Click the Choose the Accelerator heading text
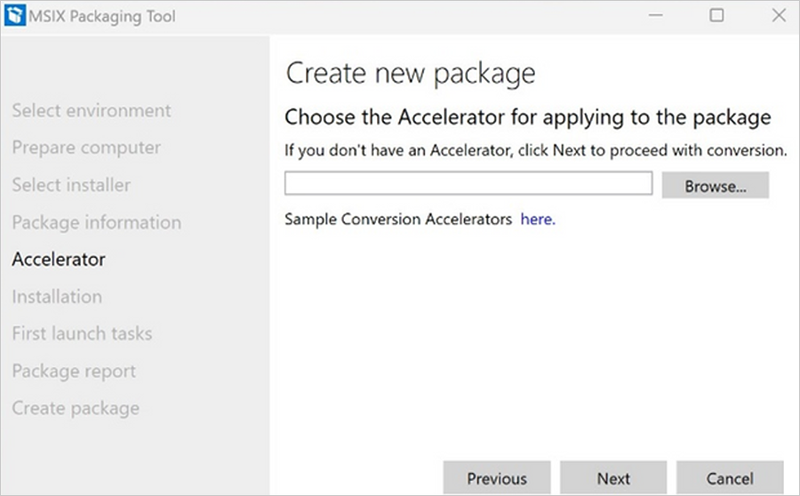Screen dimensions: 800x496 point(528,117)
